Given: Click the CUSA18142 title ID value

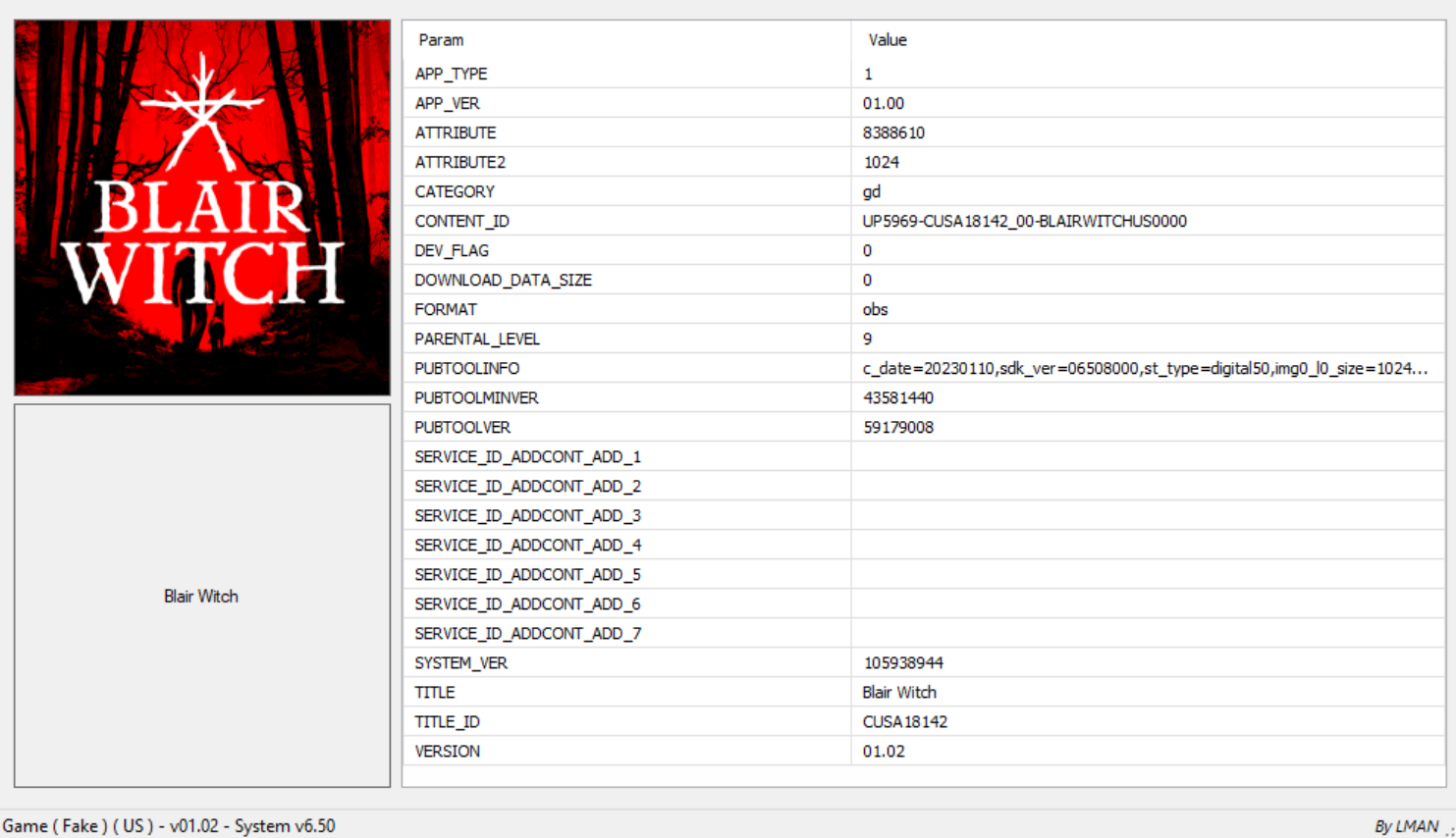Looking at the screenshot, I should click(x=905, y=721).
